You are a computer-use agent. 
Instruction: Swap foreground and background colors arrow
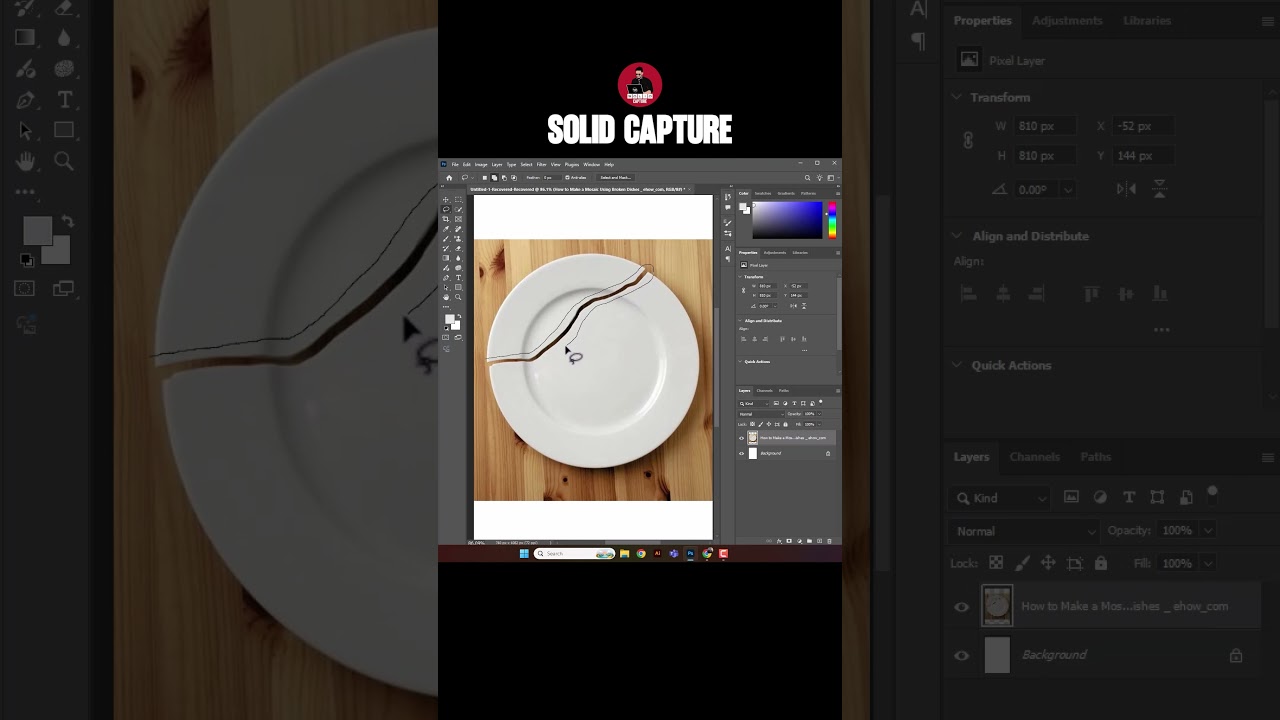(459, 316)
